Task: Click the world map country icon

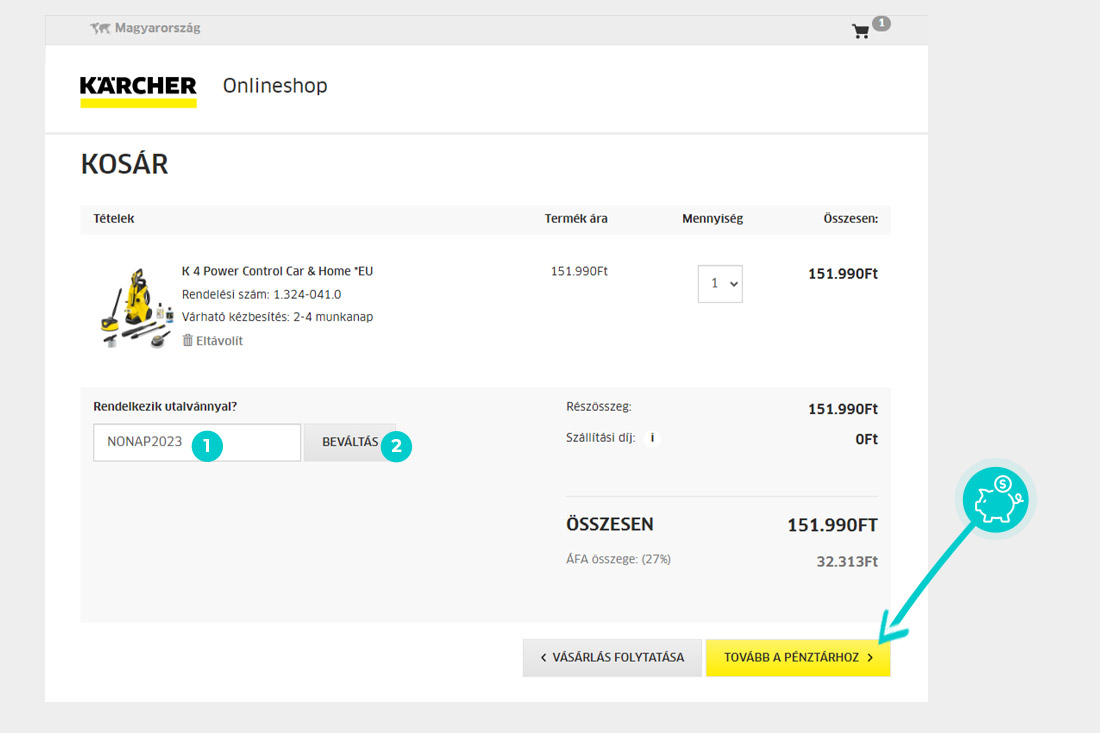Action: pyautogui.click(x=100, y=28)
